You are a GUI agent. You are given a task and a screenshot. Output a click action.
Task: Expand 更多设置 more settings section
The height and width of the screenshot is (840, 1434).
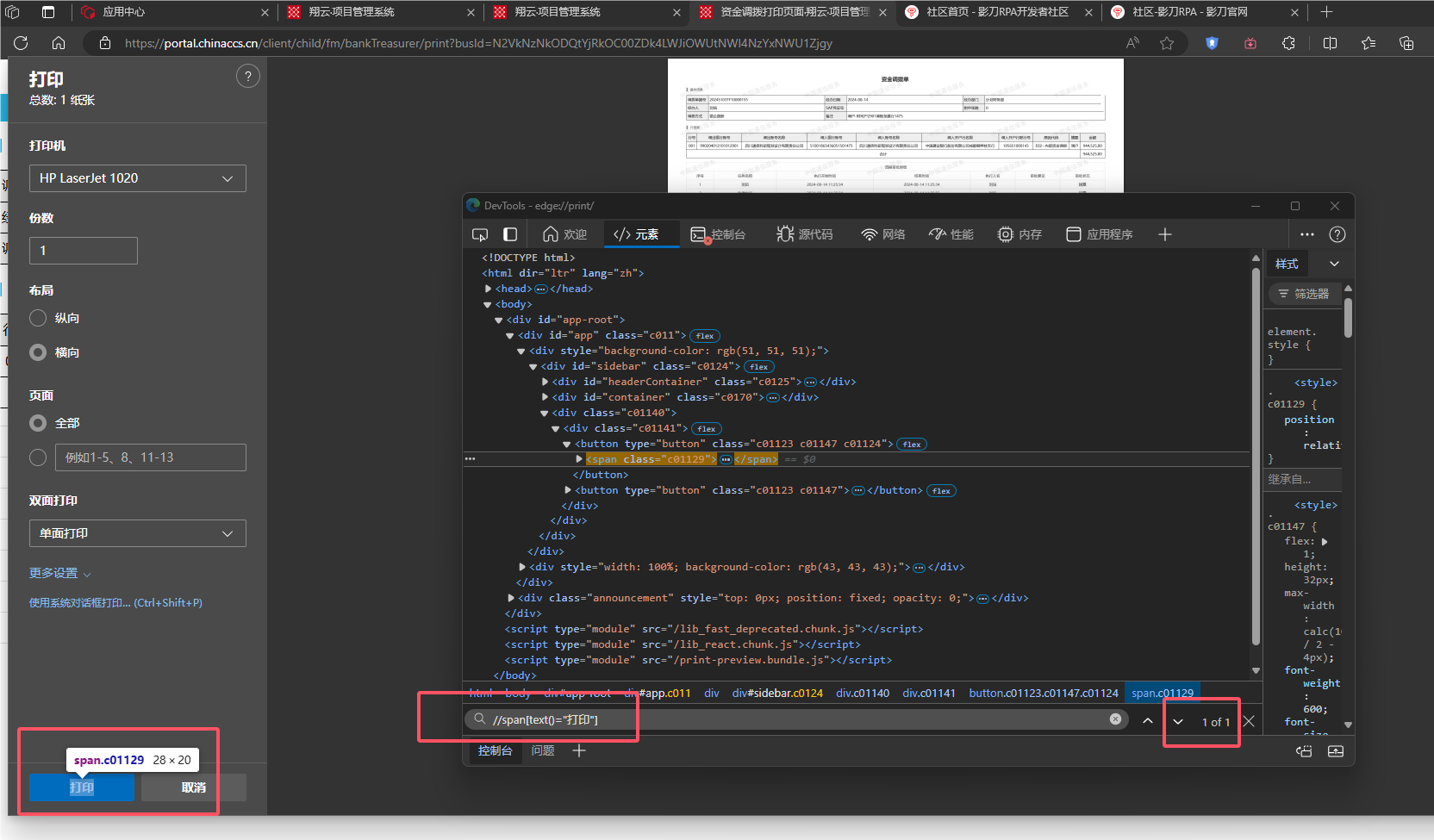(x=59, y=573)
